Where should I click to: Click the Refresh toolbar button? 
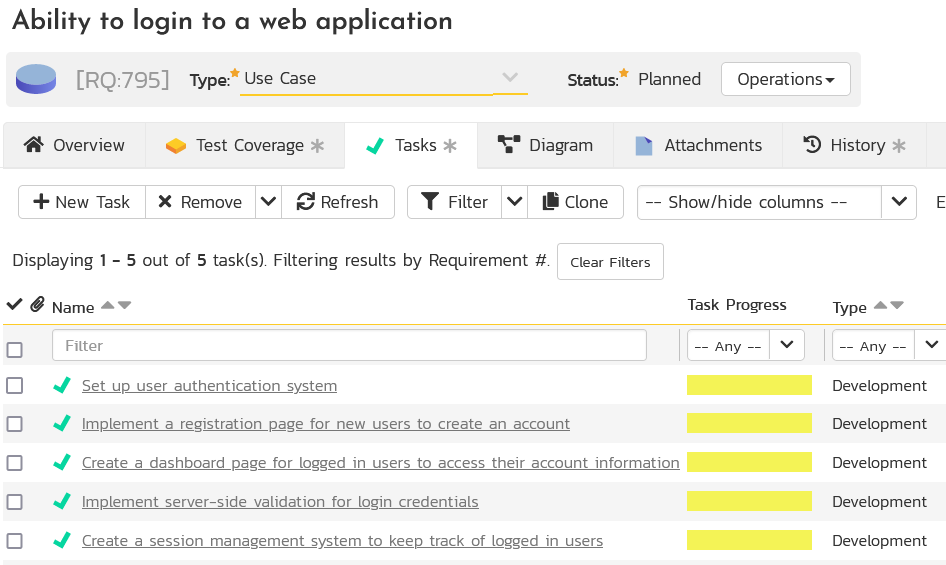pos(338,202)
